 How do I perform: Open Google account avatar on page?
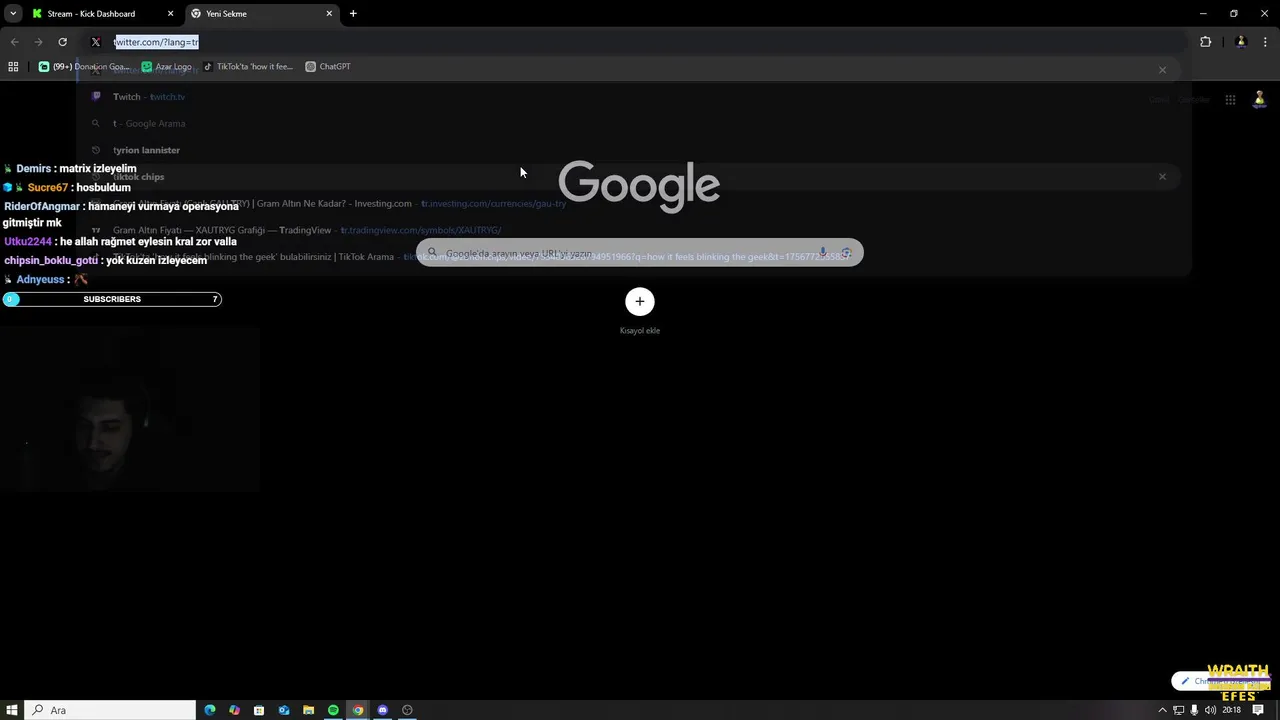pyautogui.click(x=1259, y=98)
